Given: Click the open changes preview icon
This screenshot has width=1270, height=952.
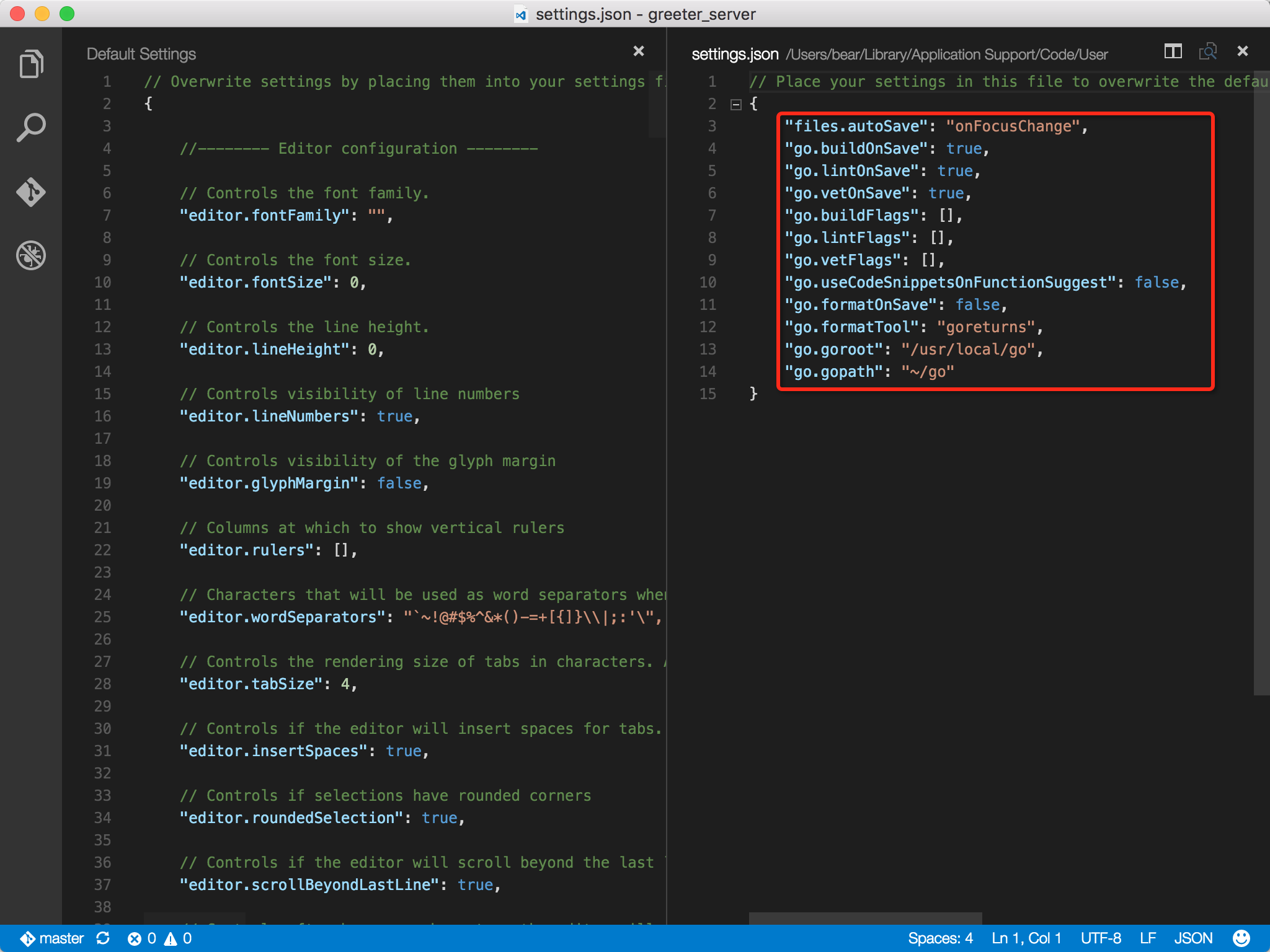Looking at the screenshot, I should [1207, 51].
